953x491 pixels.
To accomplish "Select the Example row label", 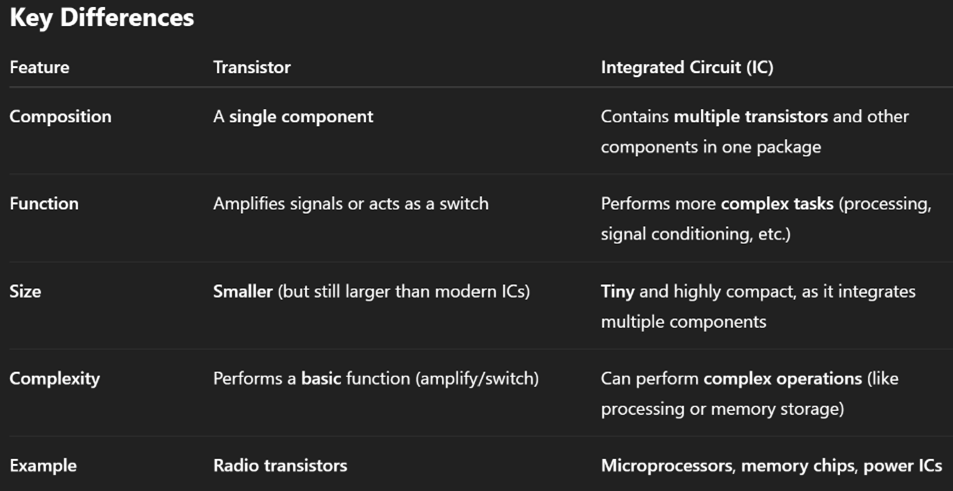I will click(x=43, y=466).
